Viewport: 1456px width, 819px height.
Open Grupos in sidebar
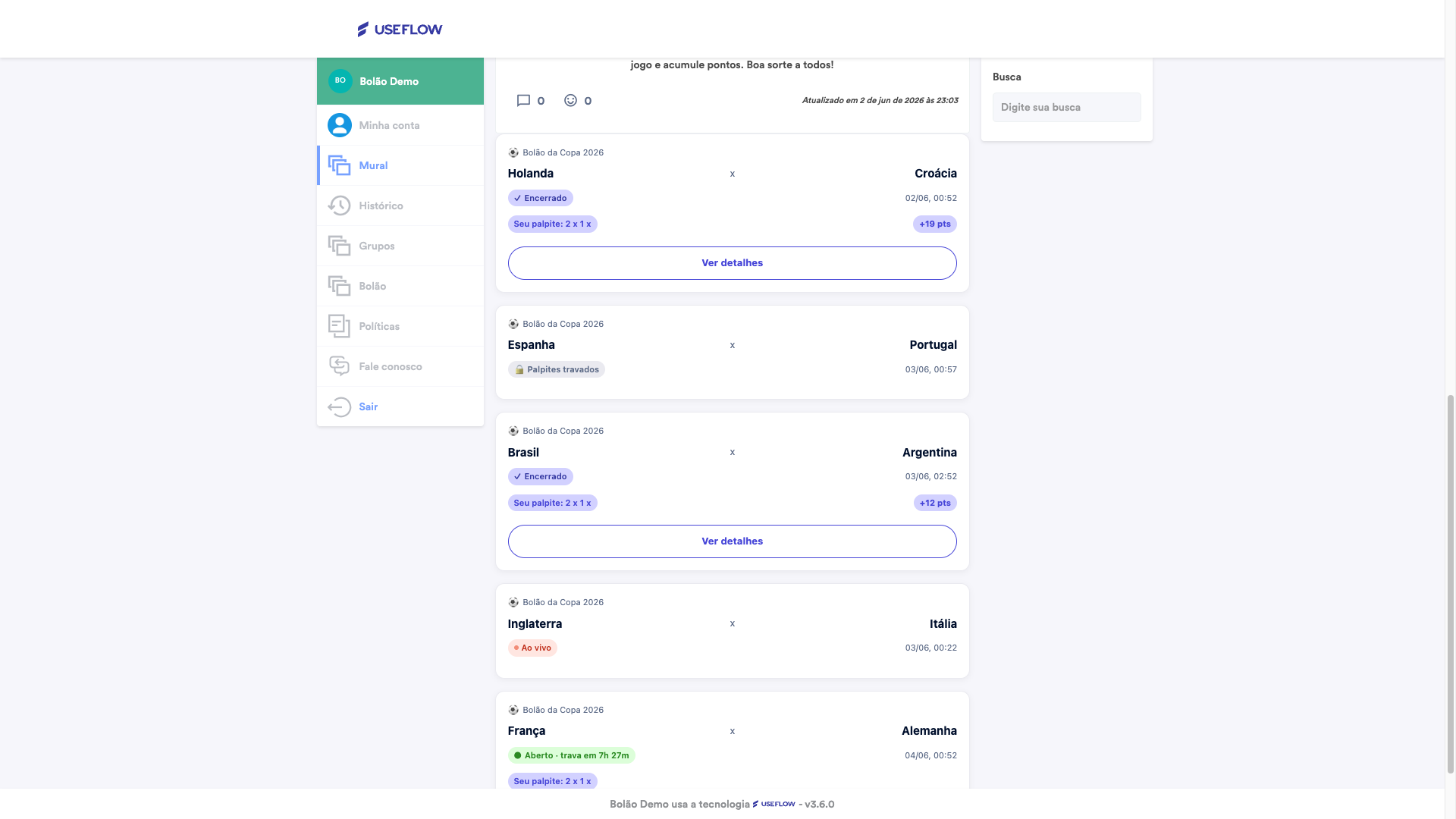[x=400, y=246]
